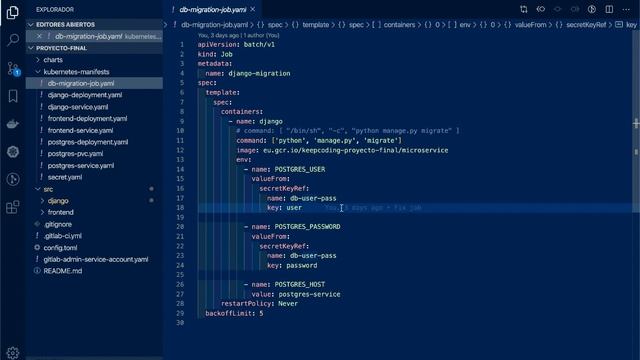Click on 'kind: Job' line
The image size is (640, 360).
tap(215, 54)
